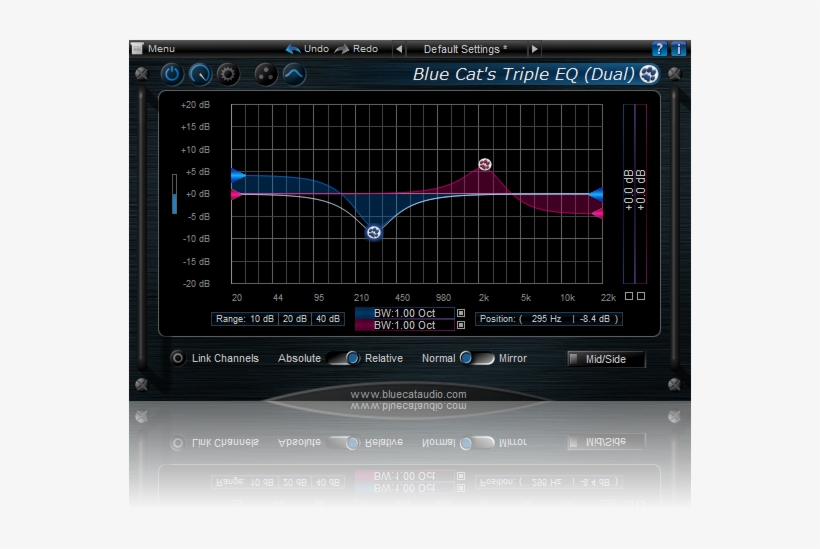Click the pink low shelf arrow handle
Viewport: 820px width, 549px height.
(236, 195)
